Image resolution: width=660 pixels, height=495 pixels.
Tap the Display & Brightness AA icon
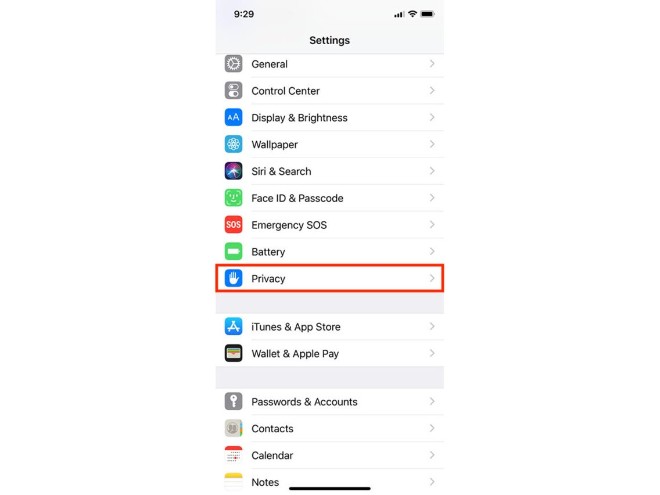233,117
